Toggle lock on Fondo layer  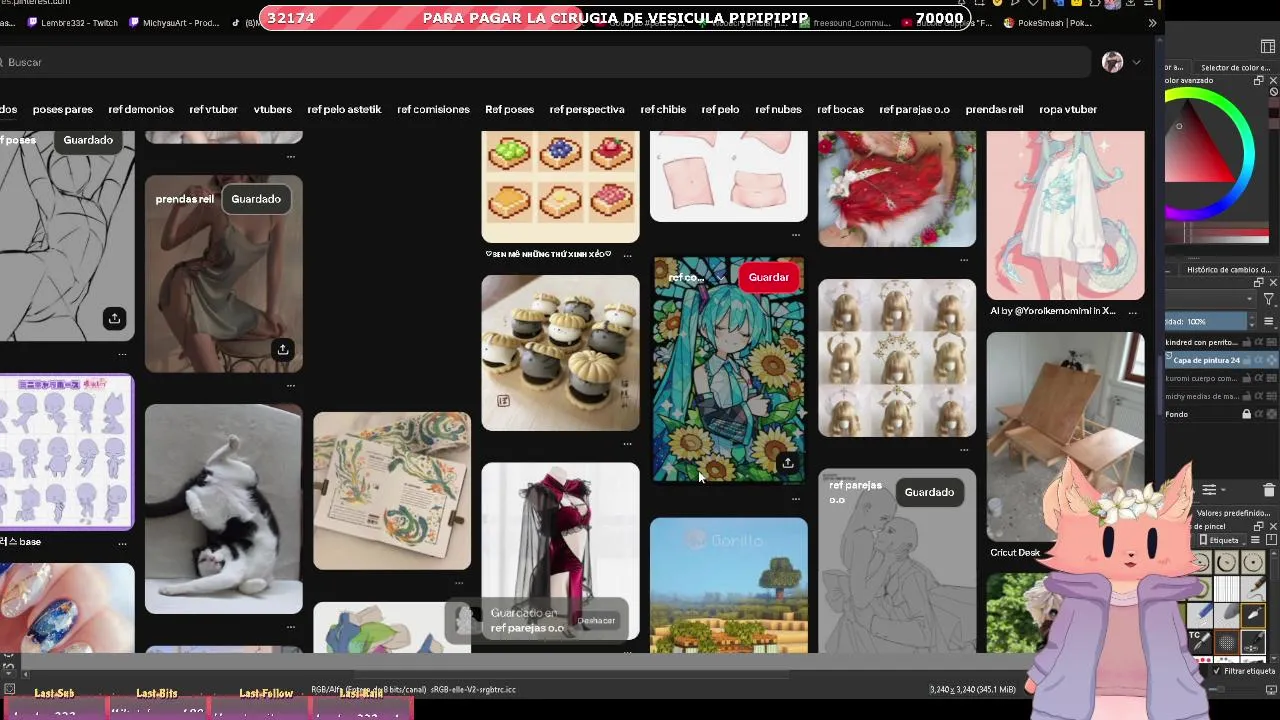(1246, 414)
